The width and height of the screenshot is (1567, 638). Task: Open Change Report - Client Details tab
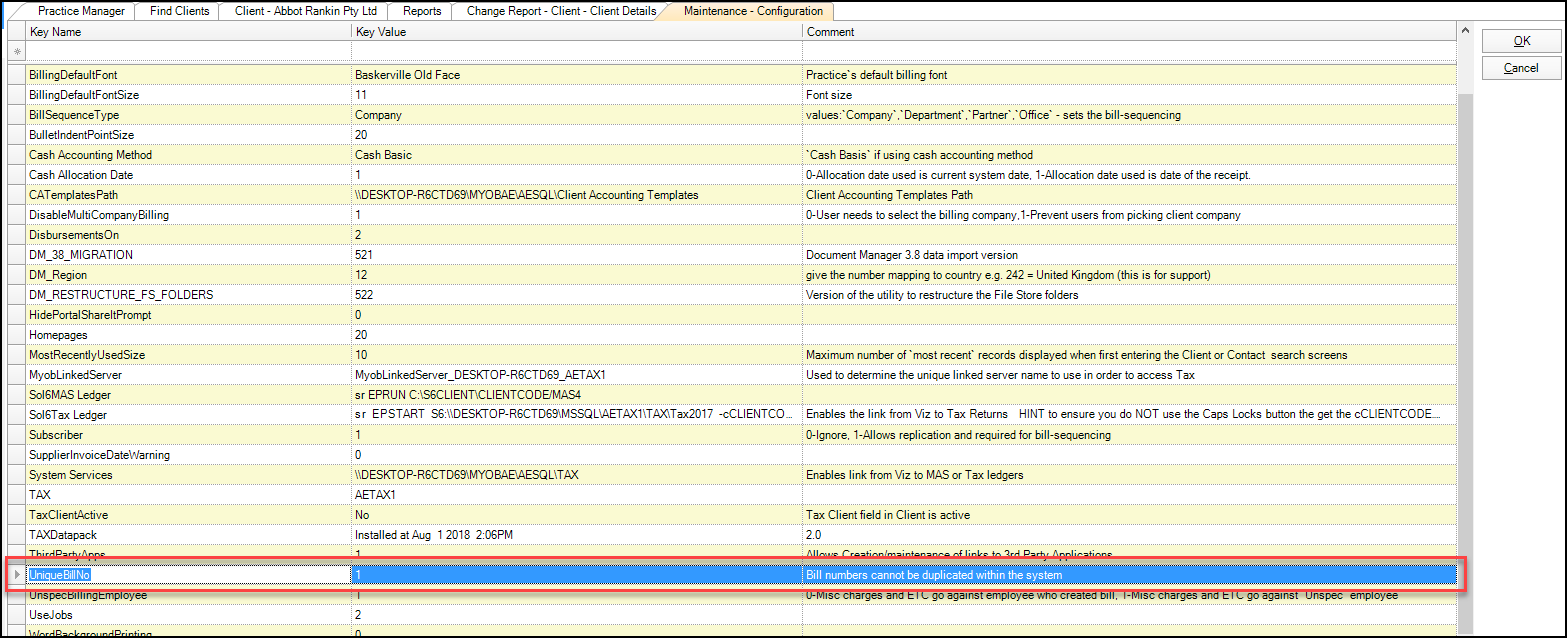(561, 11)
